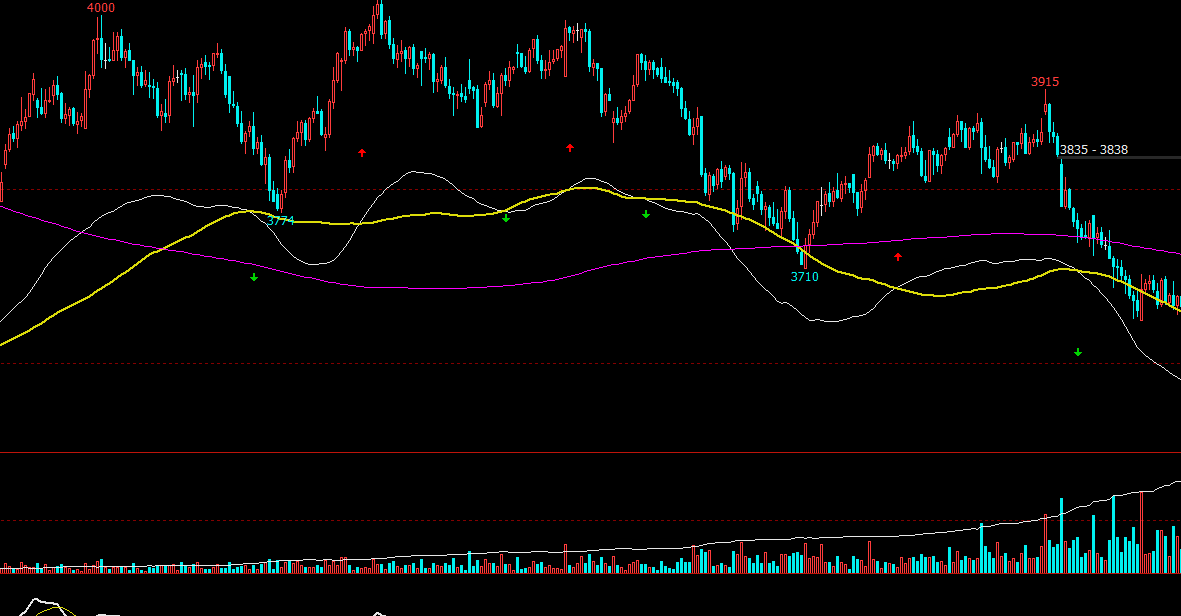Click the red up arrow nearest the 3710 label

[897, 257]
